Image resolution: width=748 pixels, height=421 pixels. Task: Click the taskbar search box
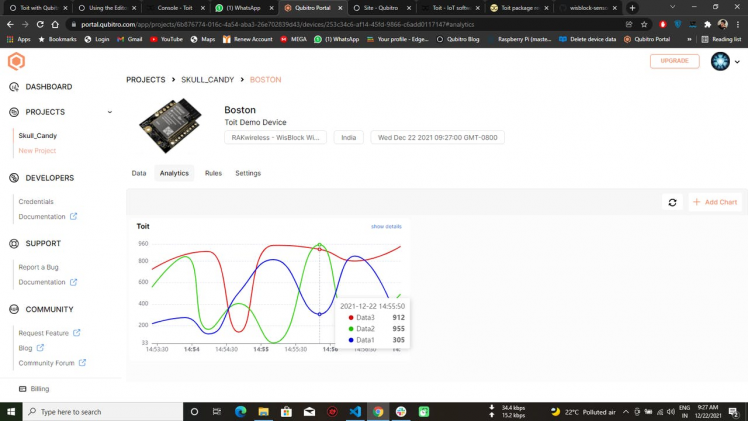point(103,411)
